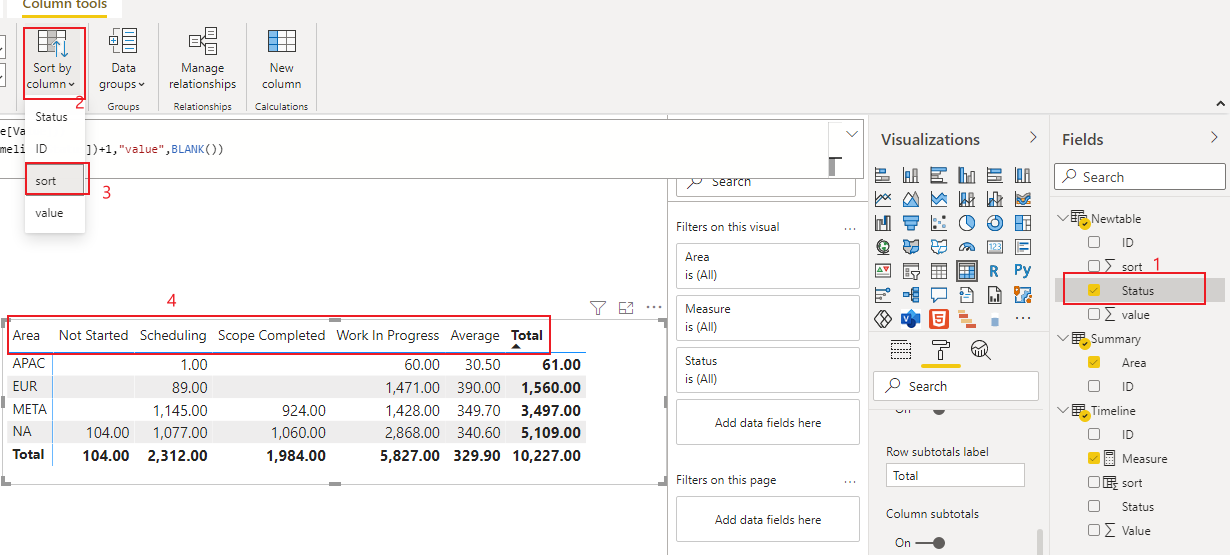
Task: Open the Fields well pane tab
Action: 900,349
